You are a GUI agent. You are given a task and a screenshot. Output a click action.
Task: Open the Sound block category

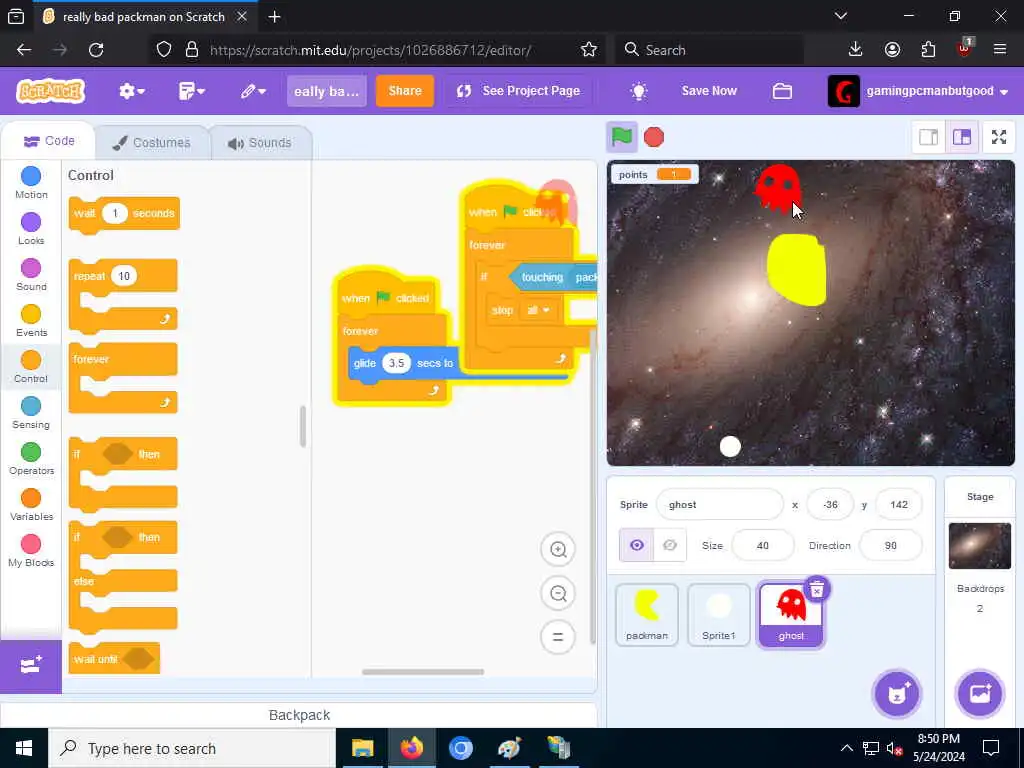click(x=31, y=275)
